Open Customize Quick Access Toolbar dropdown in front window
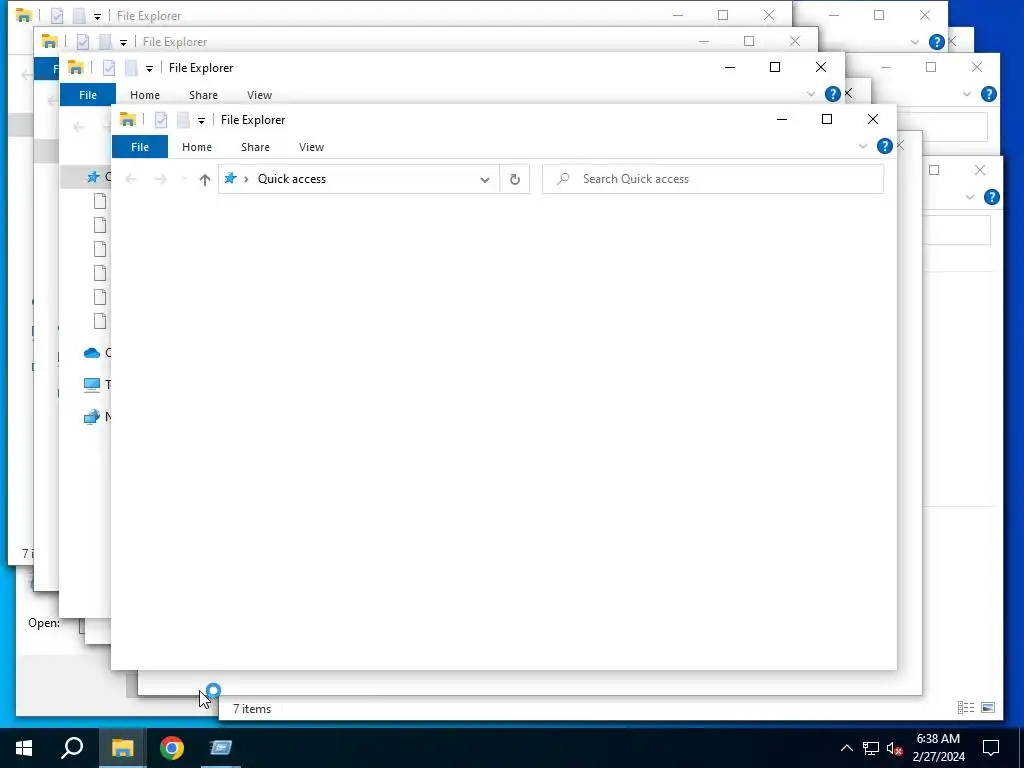Image resolution: width=1024 pixels, height=768 pixels. [x=201, y=120]
